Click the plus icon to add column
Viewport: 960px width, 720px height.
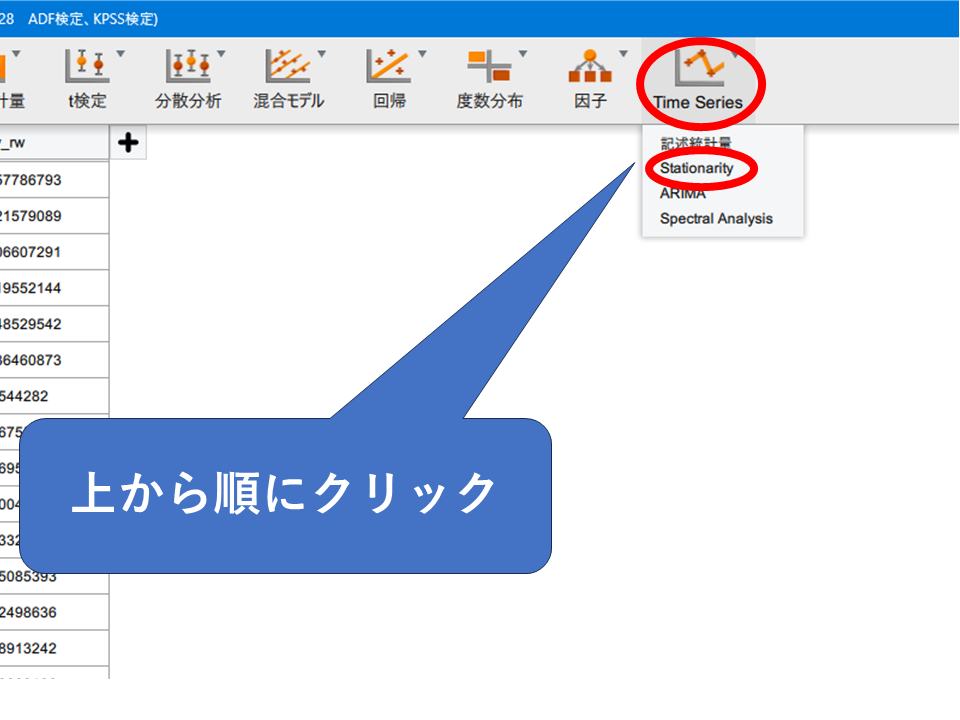pos(128,143)
